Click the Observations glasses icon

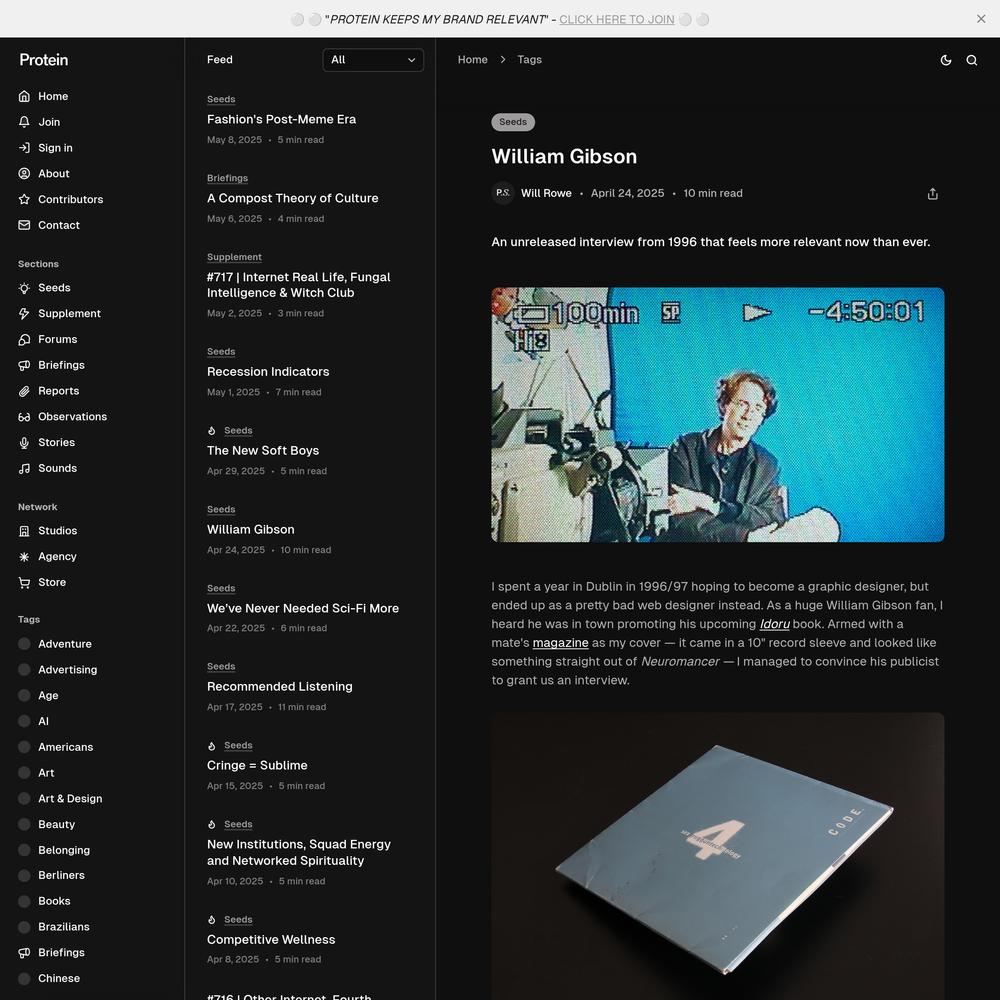click(x=24, y=417)
